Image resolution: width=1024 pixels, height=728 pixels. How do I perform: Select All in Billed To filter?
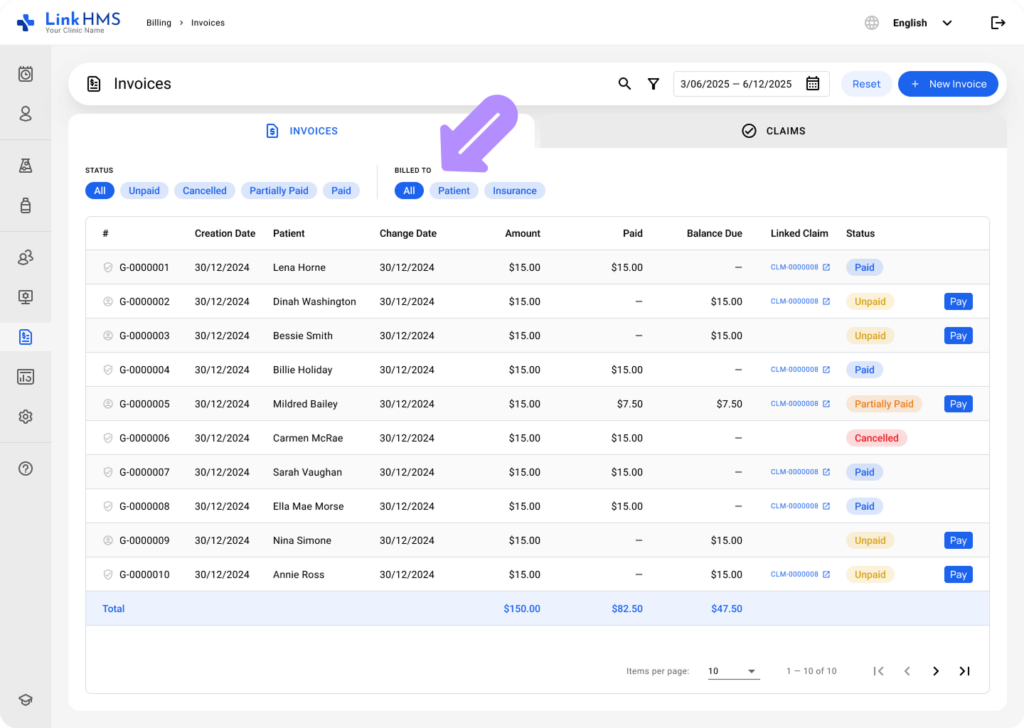coord(409,191)
